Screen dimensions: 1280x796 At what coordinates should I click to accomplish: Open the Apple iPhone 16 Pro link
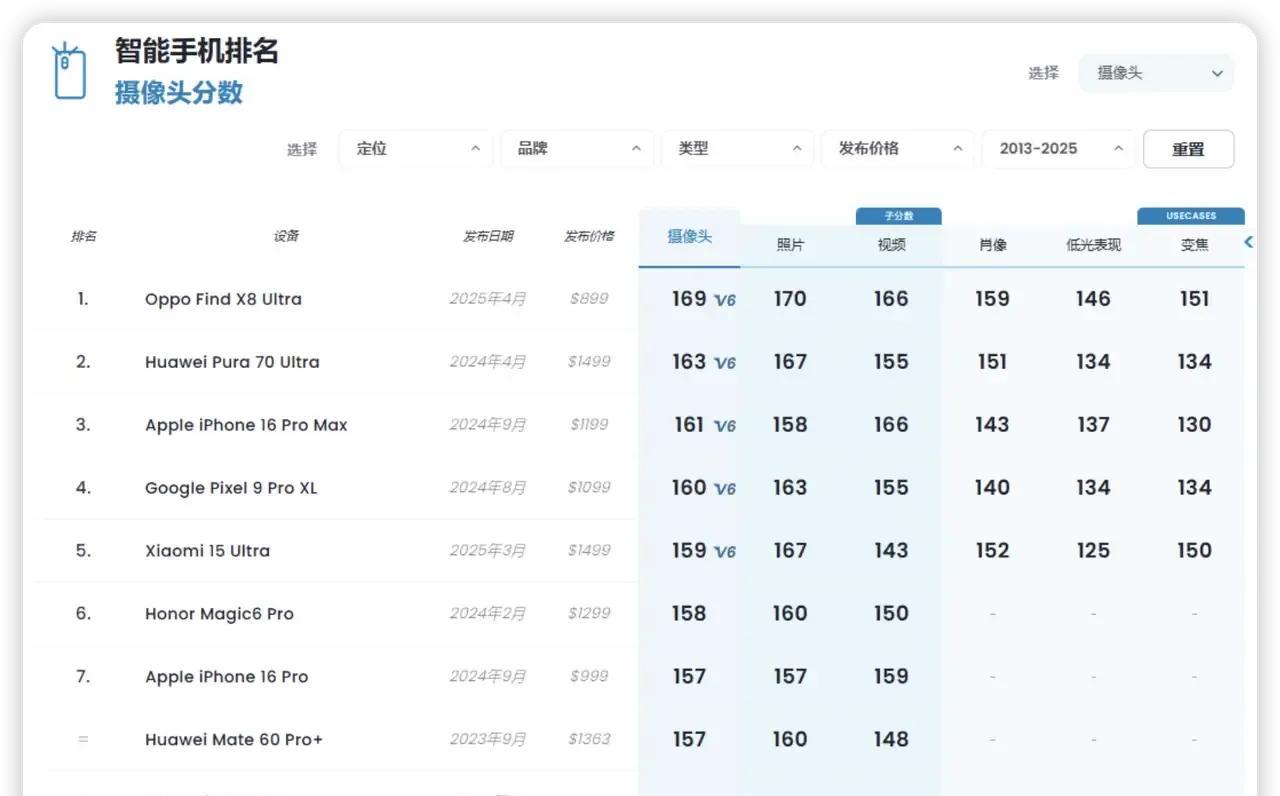[x=226, y=677]
